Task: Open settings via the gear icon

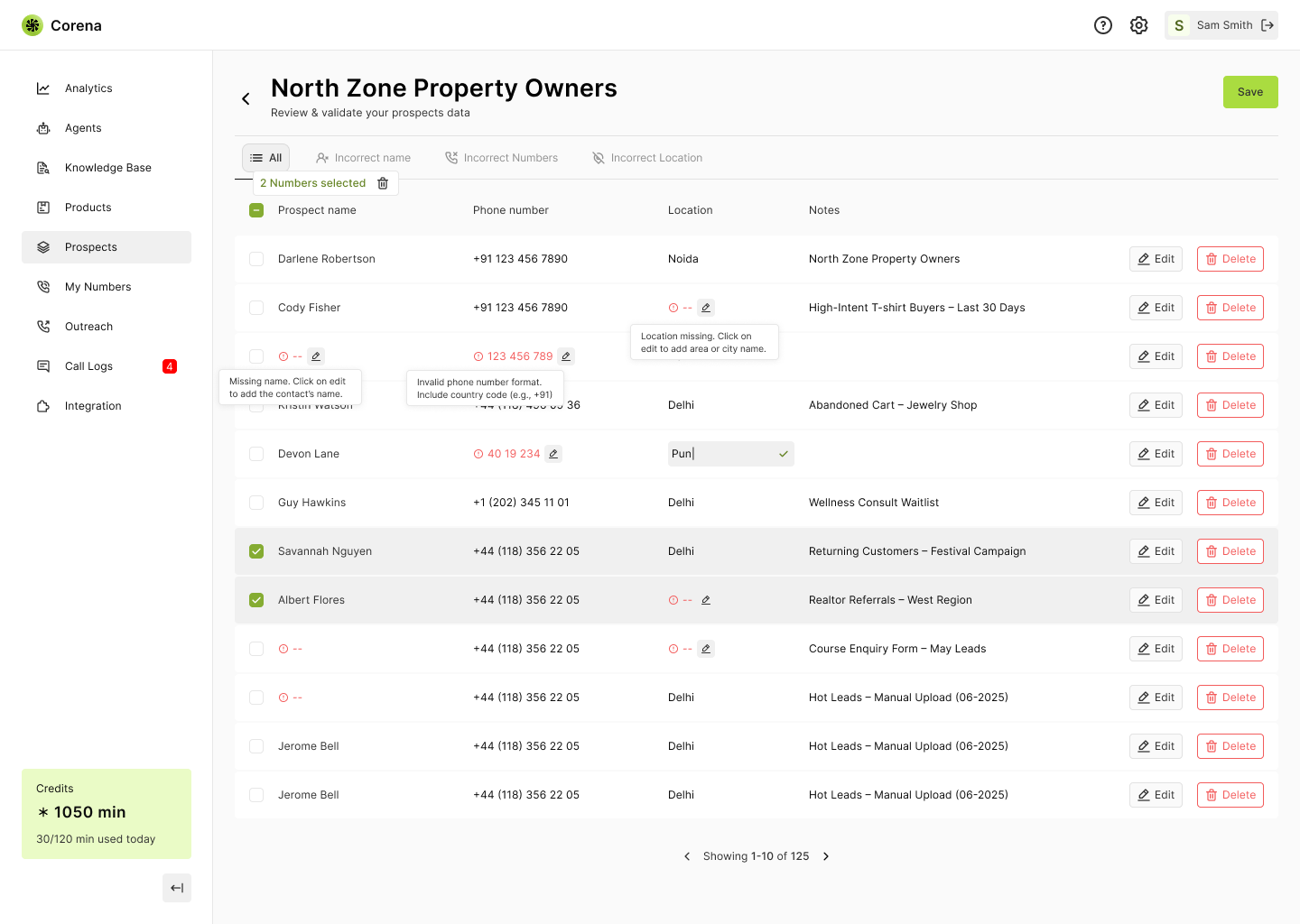Action: pyautogui.click(x=1138, y=25)
